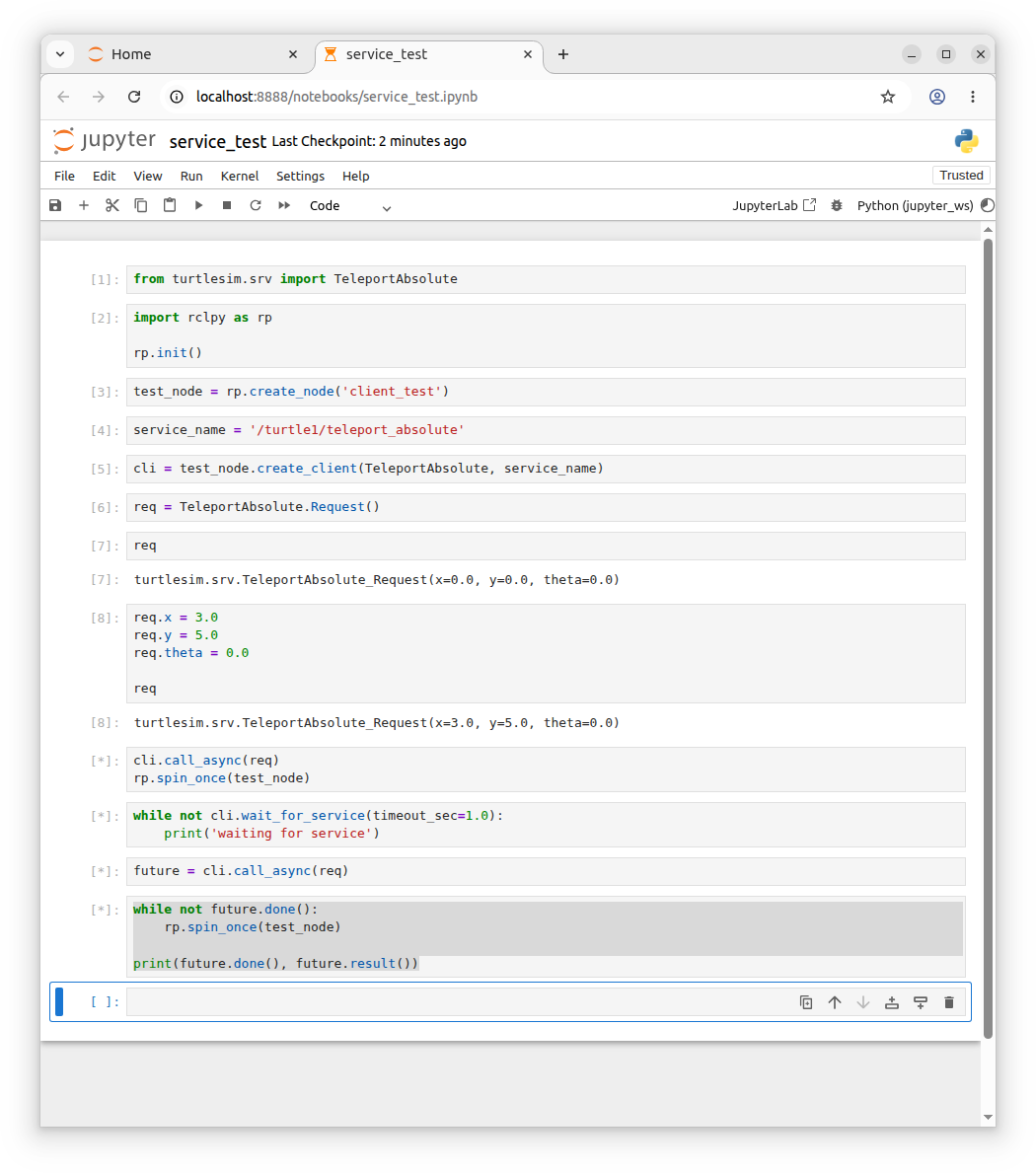Delete the active cell with trash icon
Viewport: 1036px width, 1173px height.
(x=949, y=1002)
